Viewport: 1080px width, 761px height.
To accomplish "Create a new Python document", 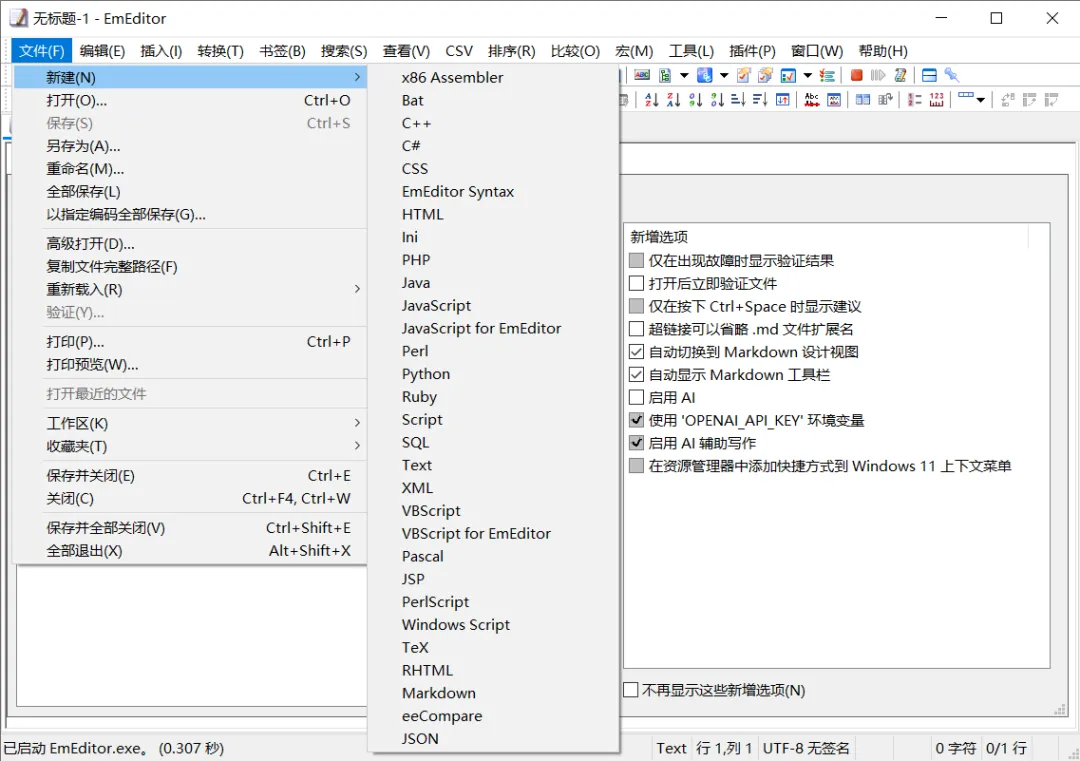I will coord(493,374).
